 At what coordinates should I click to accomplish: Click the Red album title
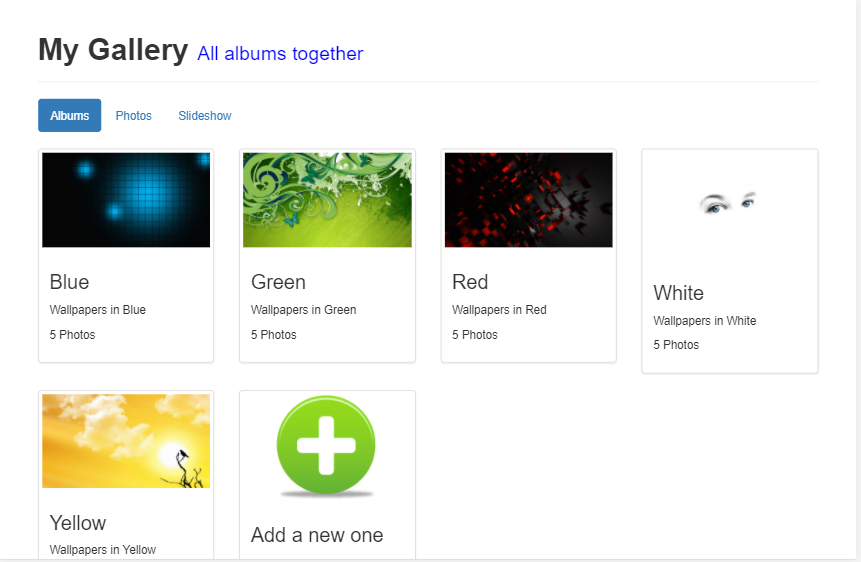click(x=470, y=282)
